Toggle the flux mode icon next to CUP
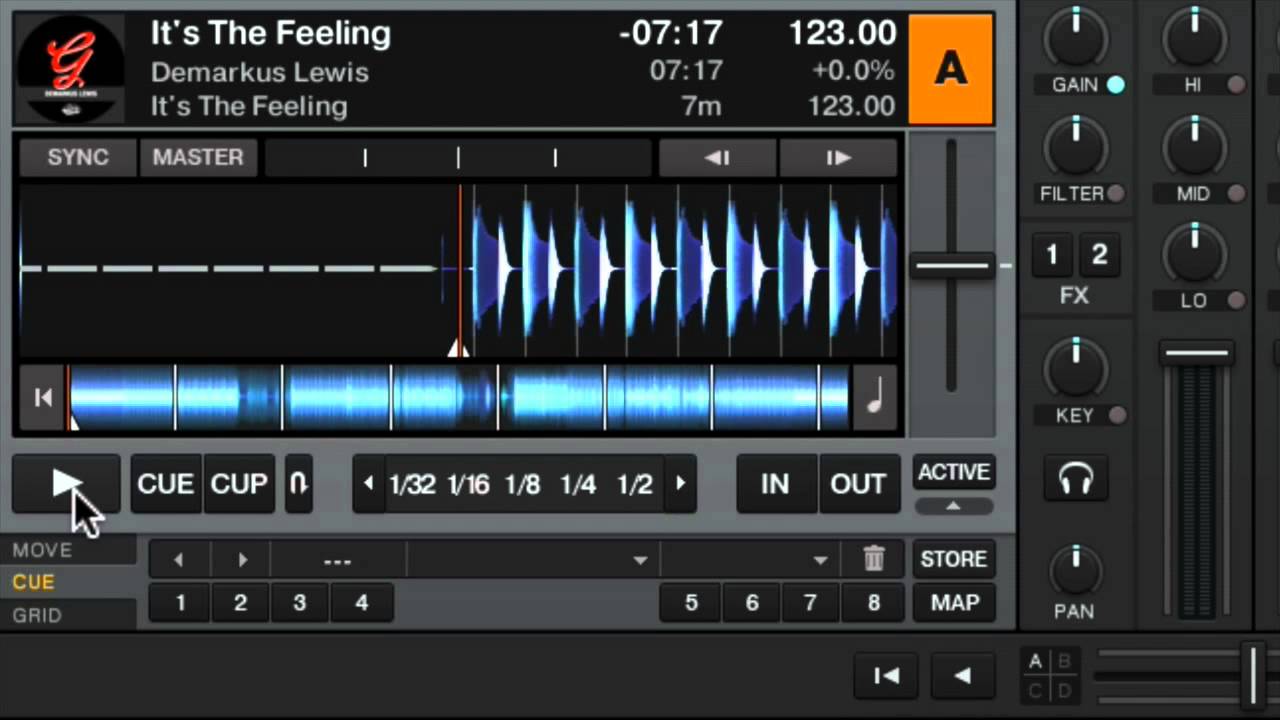 (x=298, y=484)
